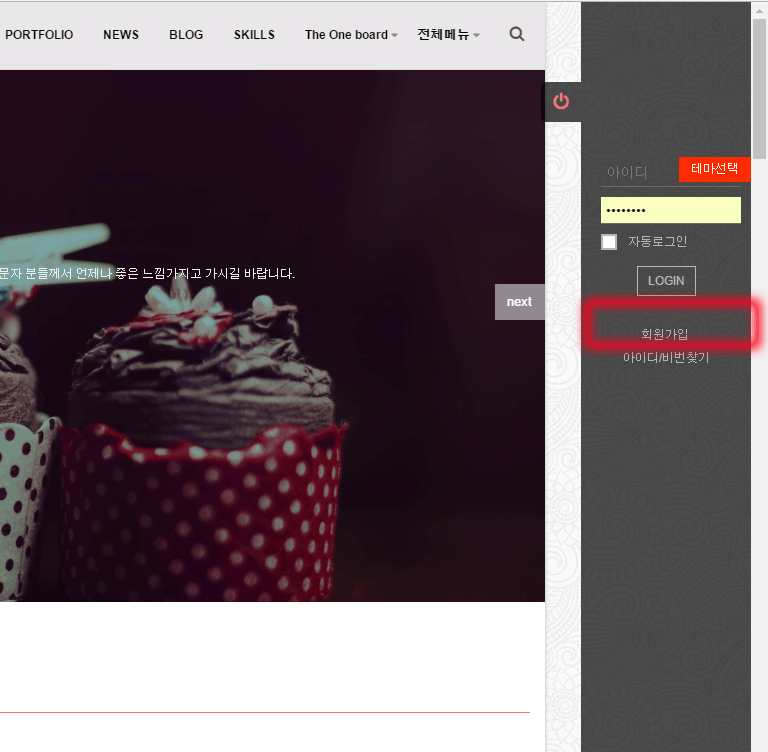Open the 회원가입 sign-up link
The image size is (768, 752).
pos(665,334)
